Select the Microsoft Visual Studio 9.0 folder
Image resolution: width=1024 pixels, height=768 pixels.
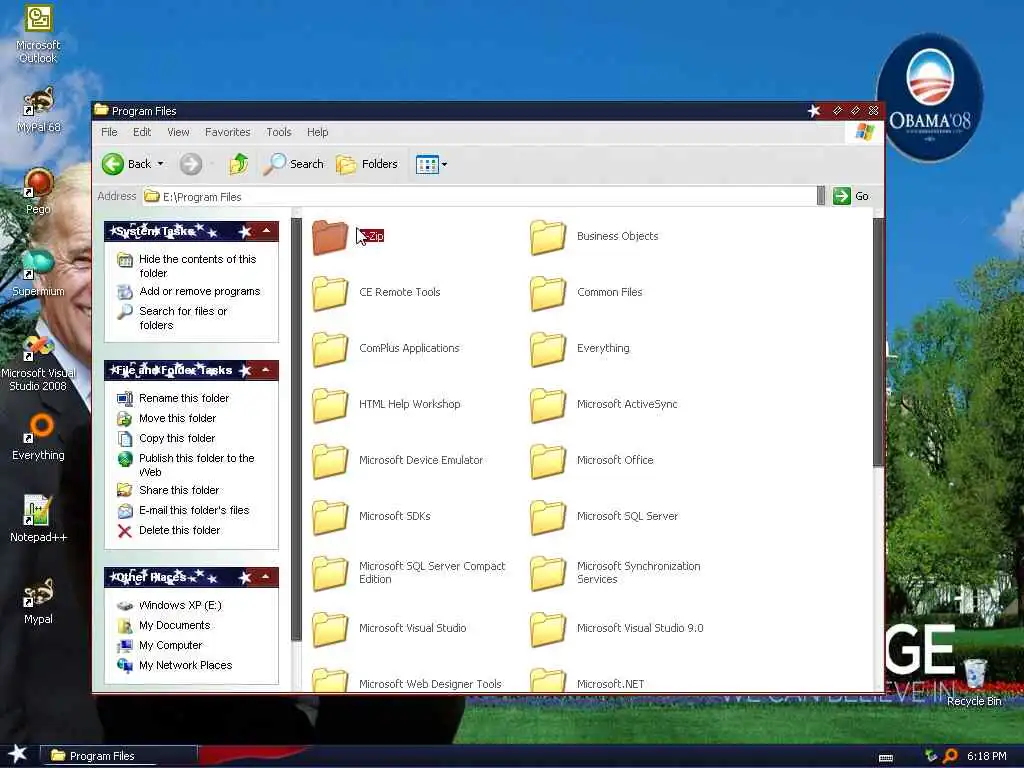click(x=617, y=628)
